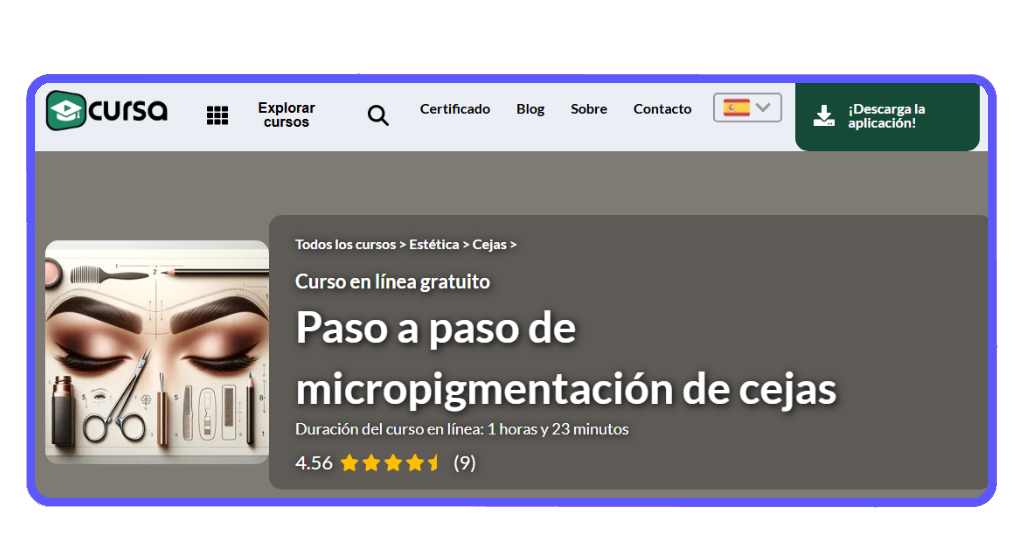This screenshot has height=536, width=1024.
Task: Click the course duration text
Action: (x=462, y=429)
